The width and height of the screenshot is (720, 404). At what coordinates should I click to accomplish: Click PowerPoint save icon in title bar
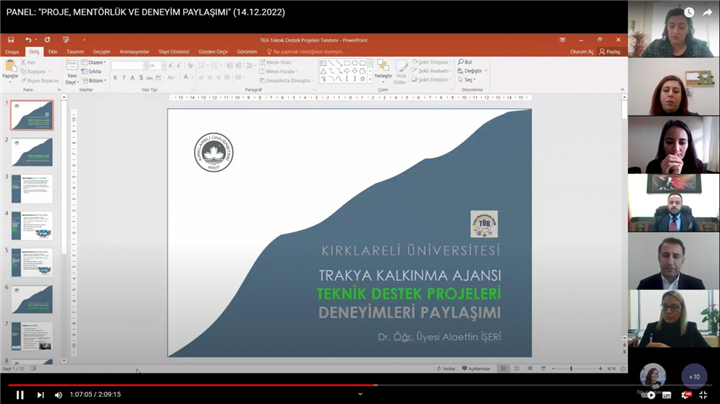[11, 40]
